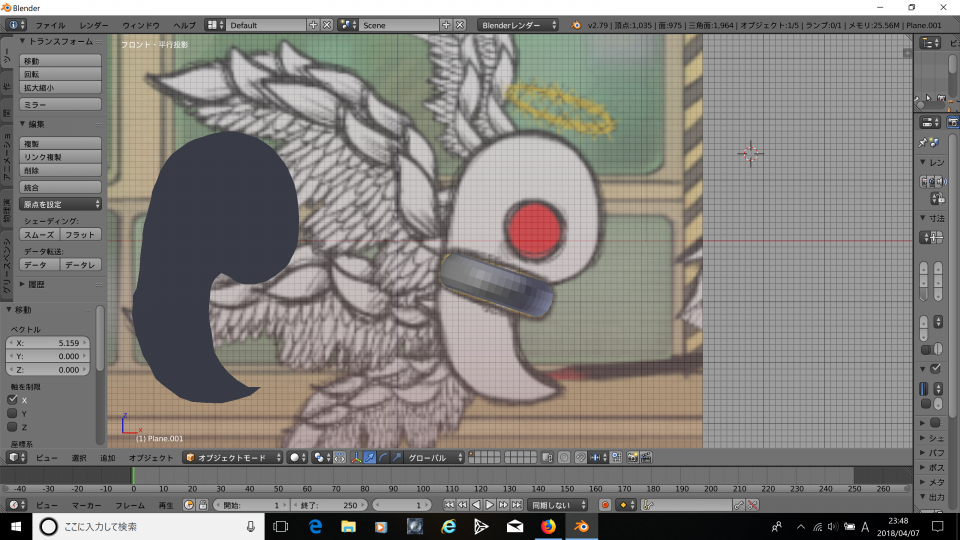Jump to the first frame of the timeline
This screenshot has height=540, width=960.
[449, 505]
